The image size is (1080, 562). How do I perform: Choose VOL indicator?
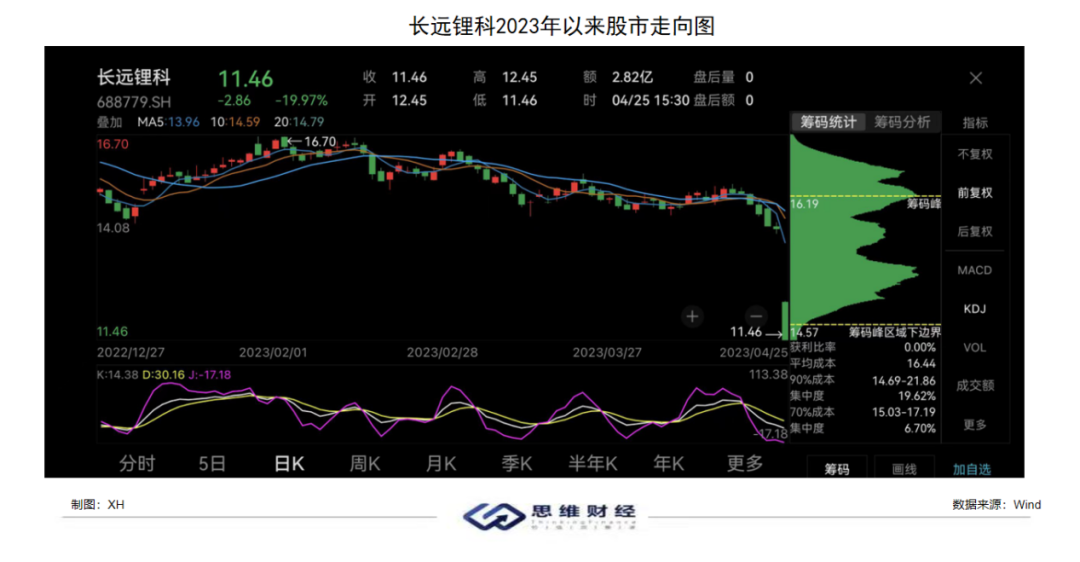[975, 347]
